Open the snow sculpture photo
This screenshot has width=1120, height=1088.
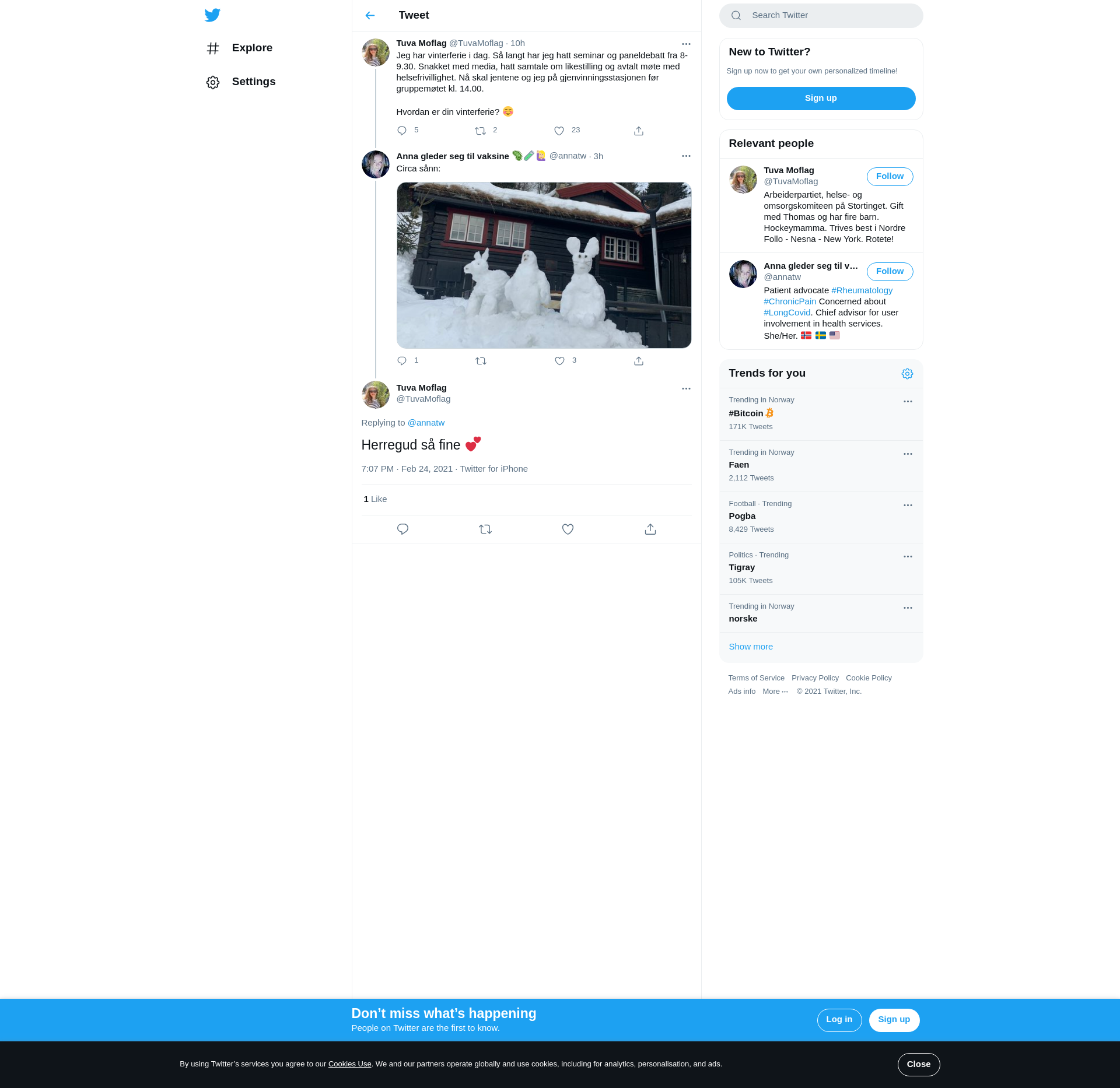click(544, 265)
